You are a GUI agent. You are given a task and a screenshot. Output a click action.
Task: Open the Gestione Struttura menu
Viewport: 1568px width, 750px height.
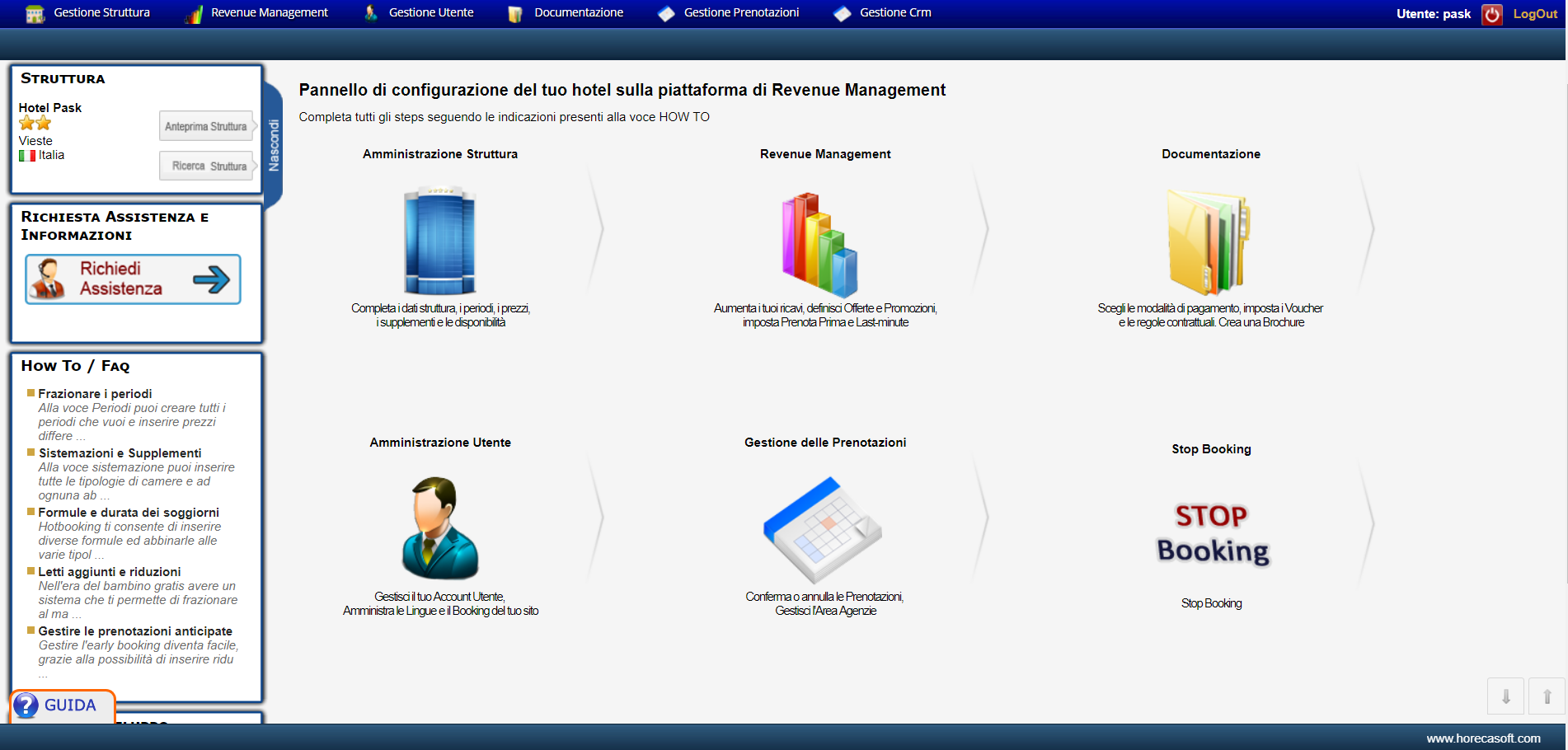101,12
